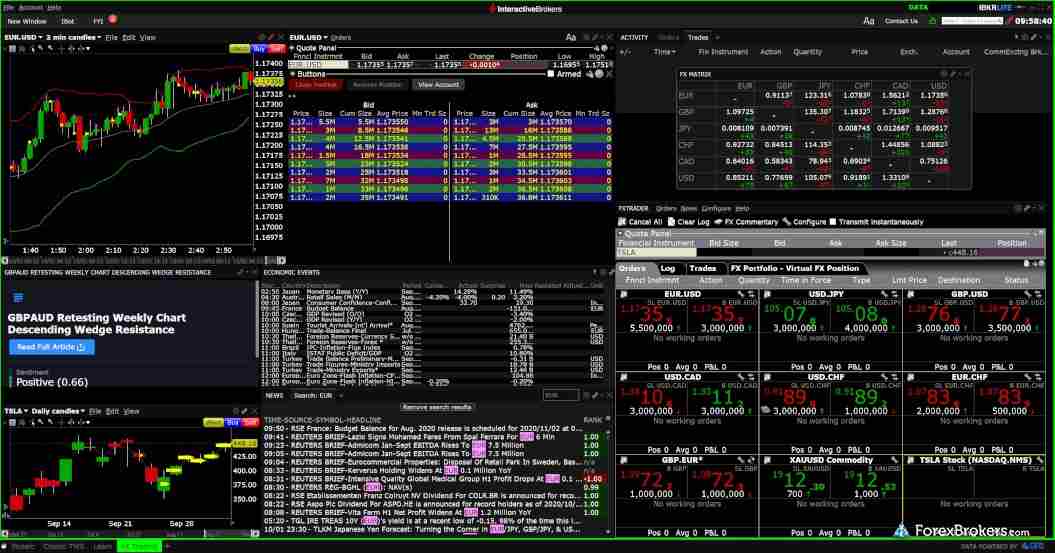The height and width of the screenshot is (553, 1055).
Task: Click the Contact Us link
Action: (901, 22)
